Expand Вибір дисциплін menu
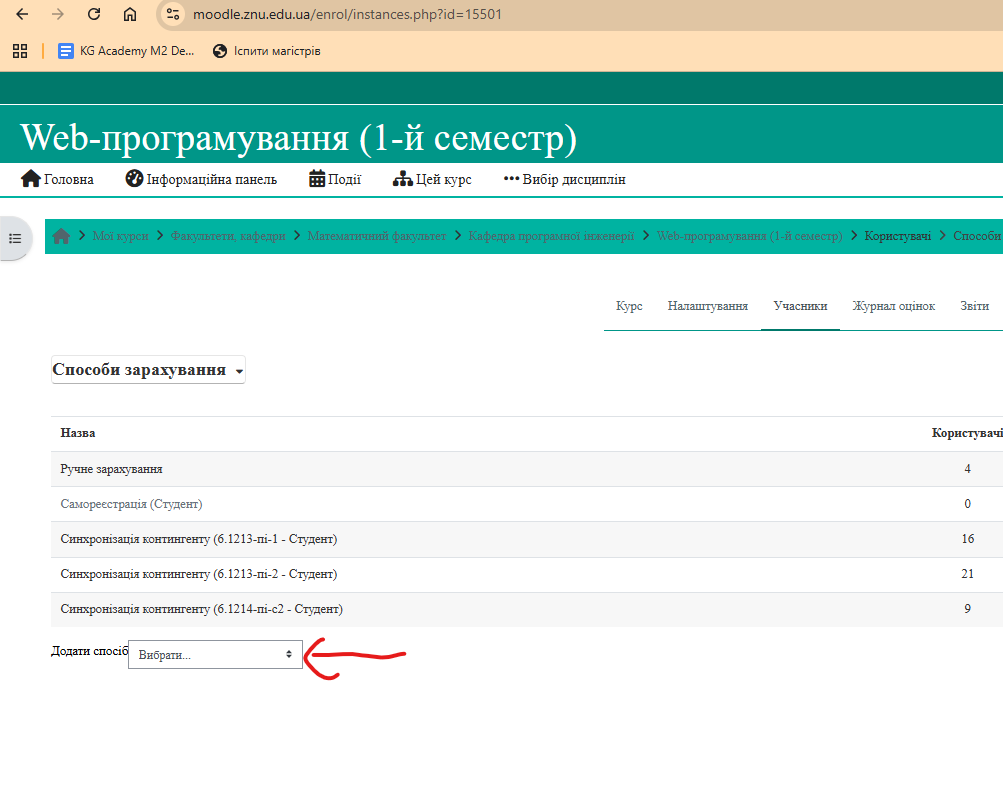Image resolution: width=1003 pixels, height=794 pixels. click(564, 180)
